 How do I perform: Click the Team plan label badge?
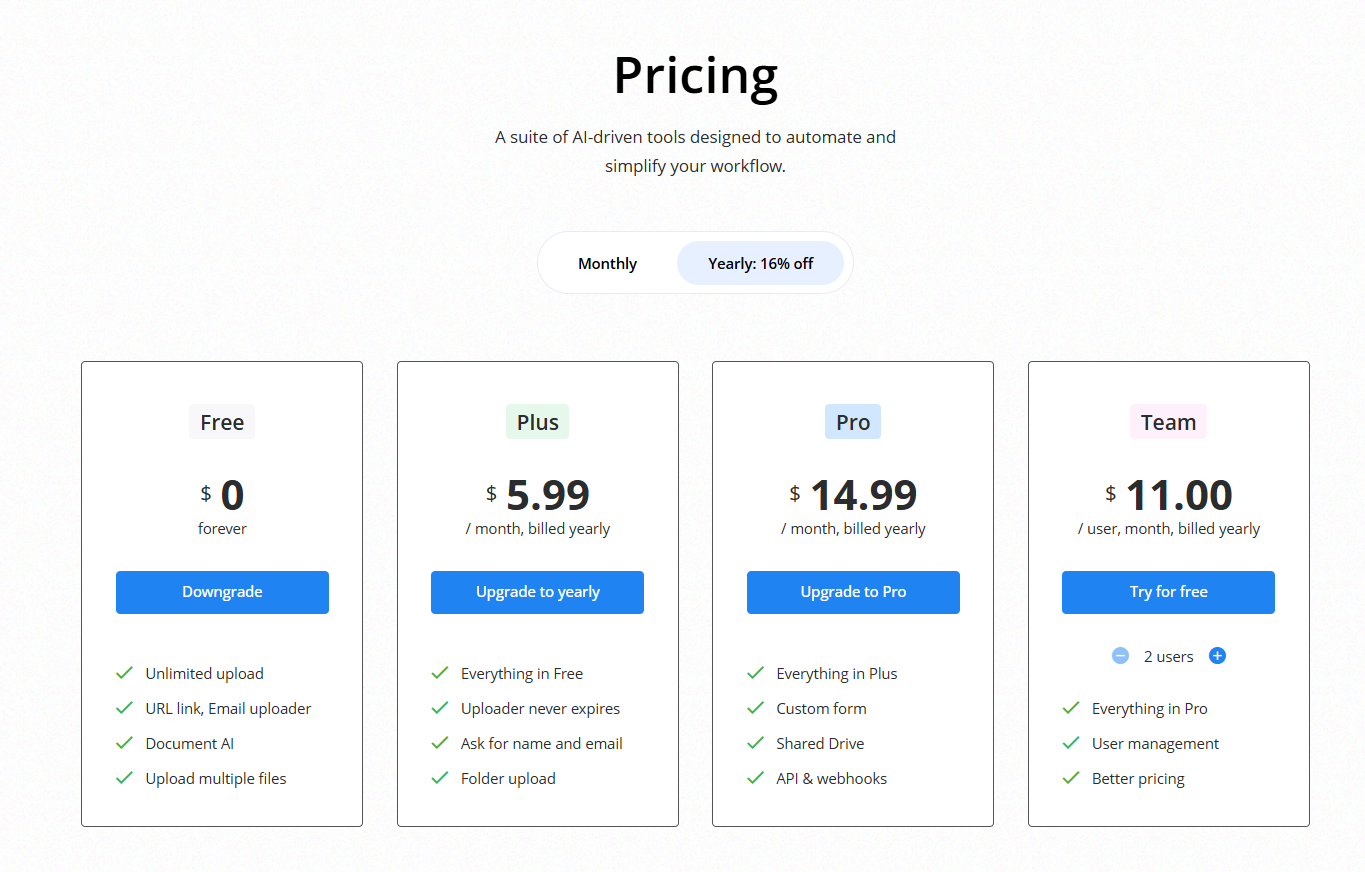tap(1168, 422)
